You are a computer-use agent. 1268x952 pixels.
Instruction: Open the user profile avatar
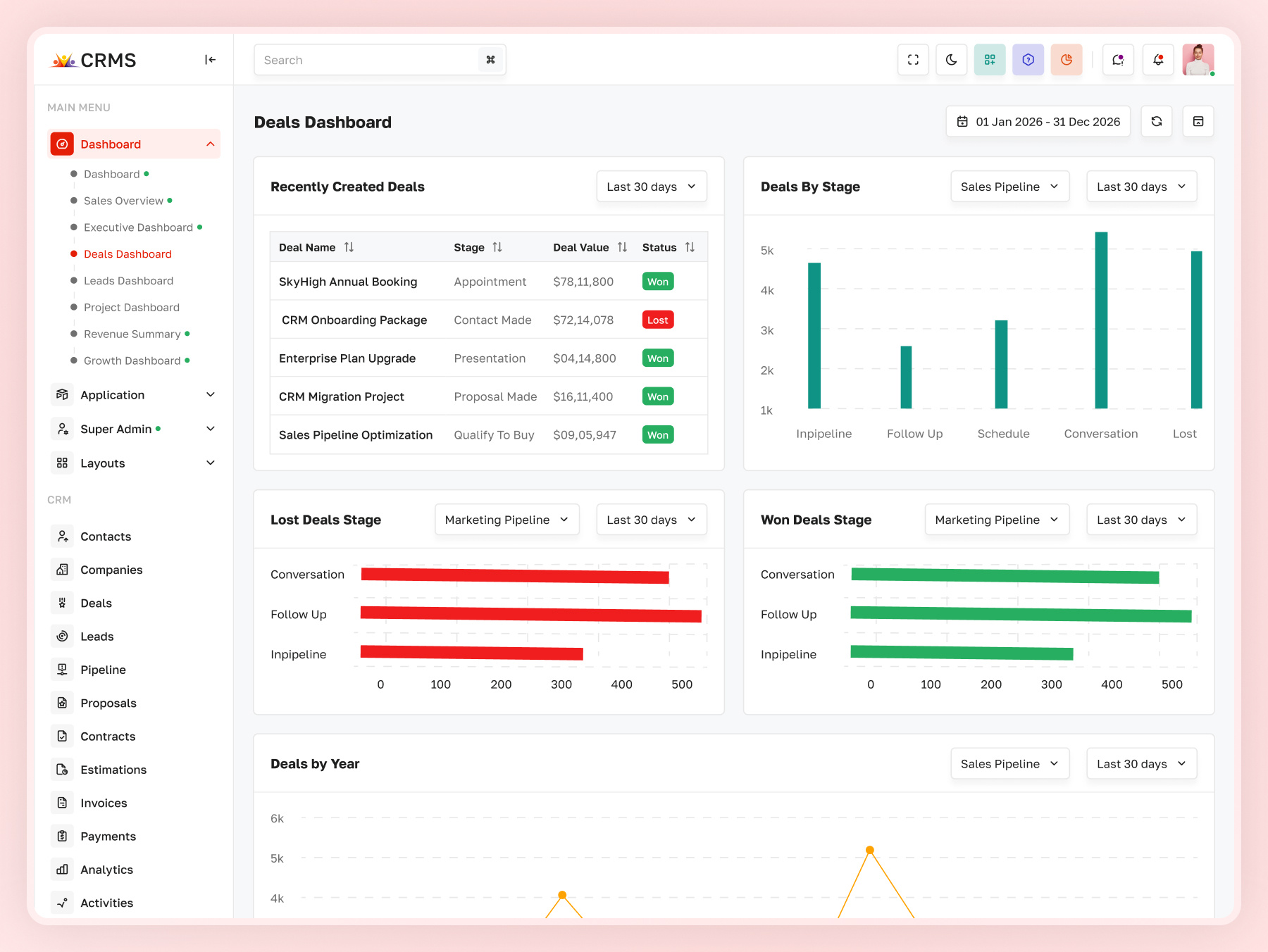[1198, 60]
